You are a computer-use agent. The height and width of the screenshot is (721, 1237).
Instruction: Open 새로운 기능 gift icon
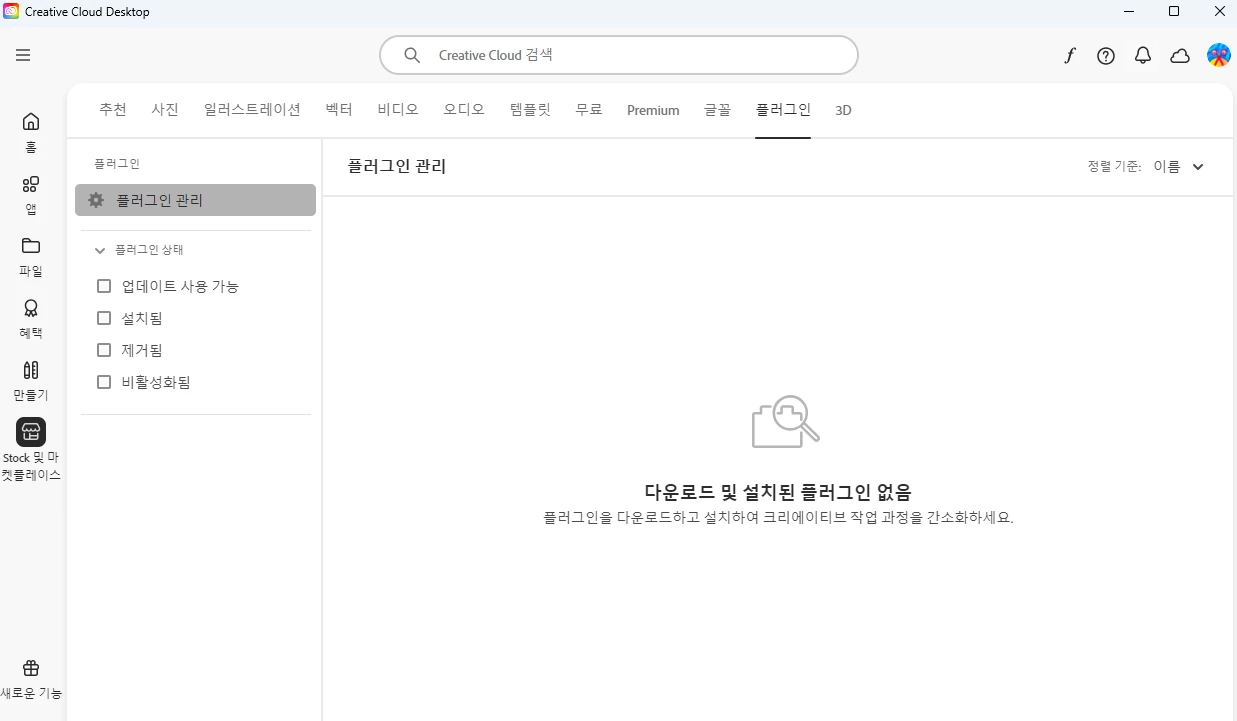pos(31,668)
